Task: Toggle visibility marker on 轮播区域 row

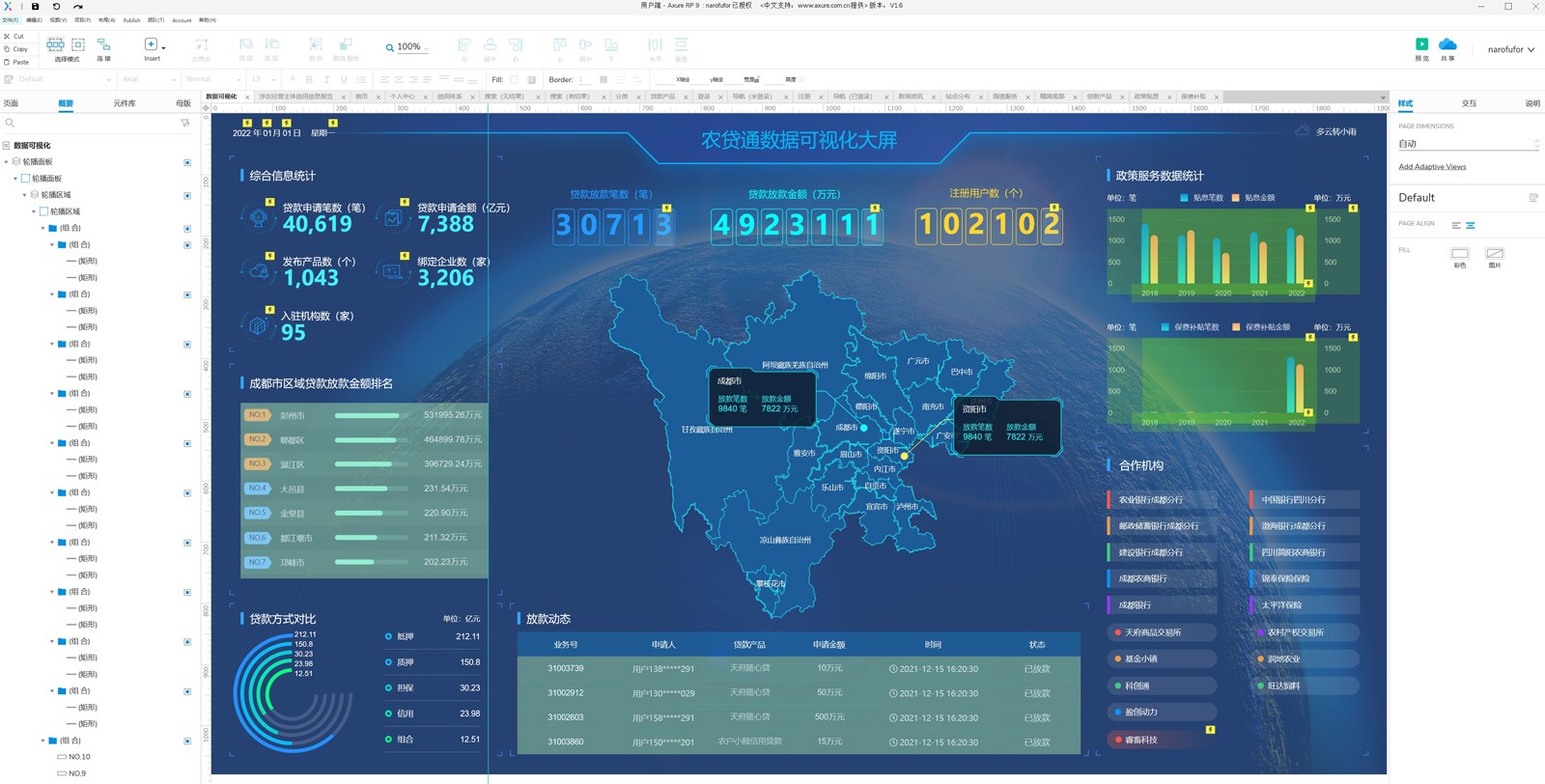Action: click(x=187, y=195)
